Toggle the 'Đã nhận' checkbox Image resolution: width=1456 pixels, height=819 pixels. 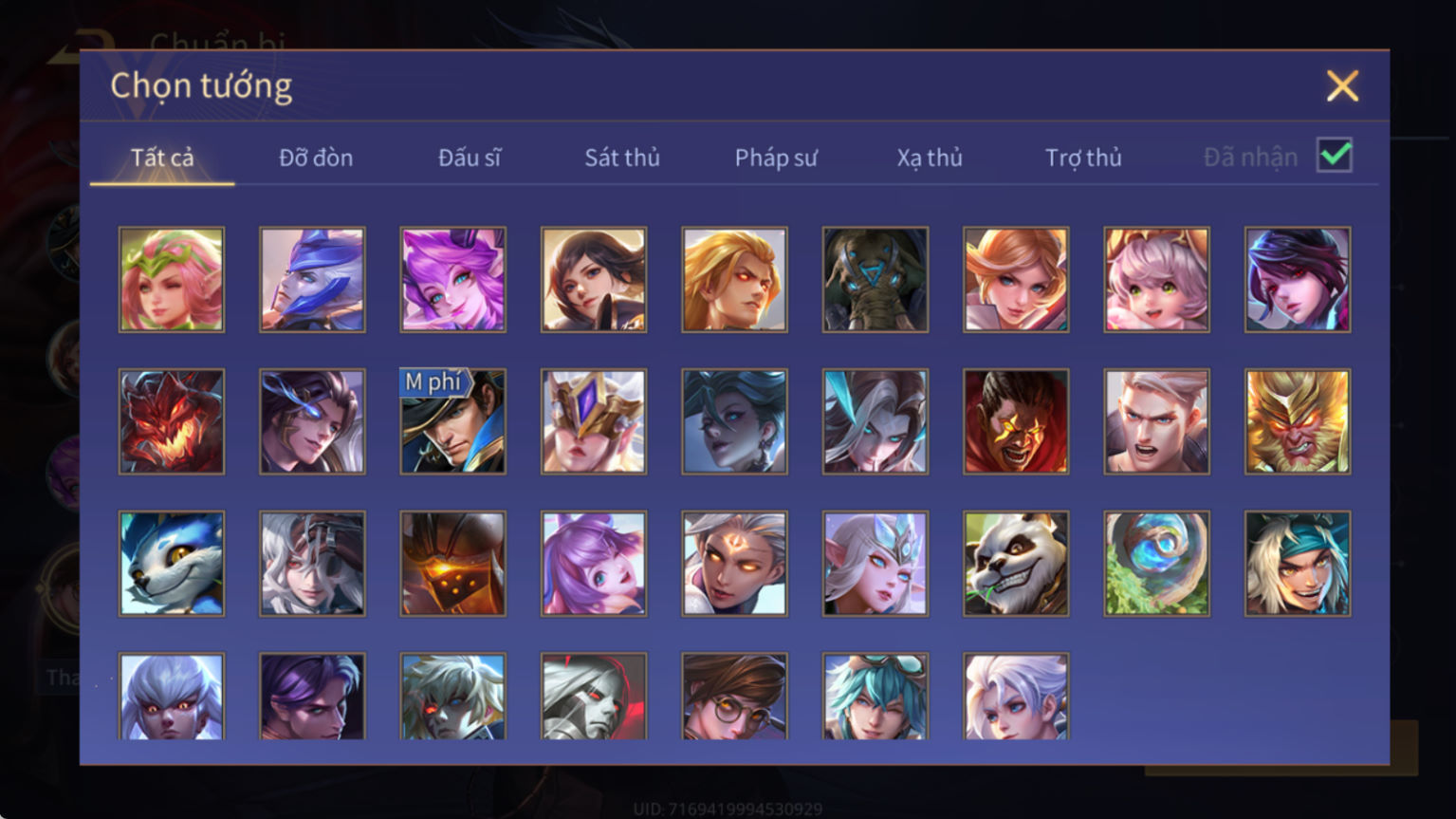1335,155
